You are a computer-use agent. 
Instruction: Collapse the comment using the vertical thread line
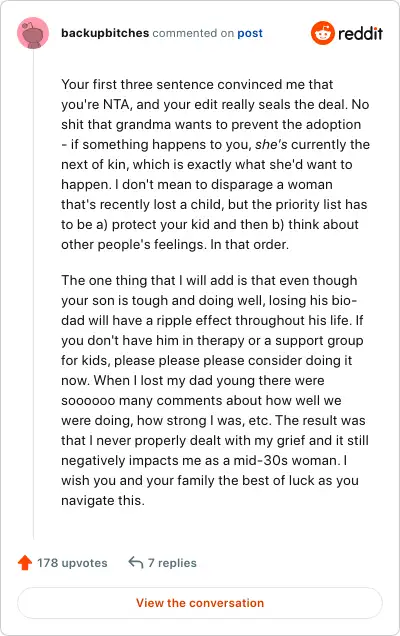pos(33,294)
